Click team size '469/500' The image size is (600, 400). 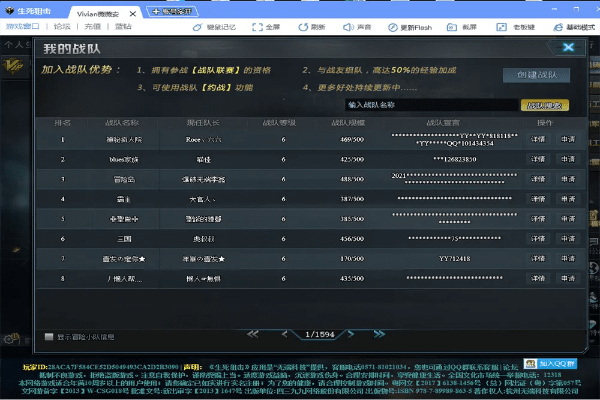tap(352, 140)
